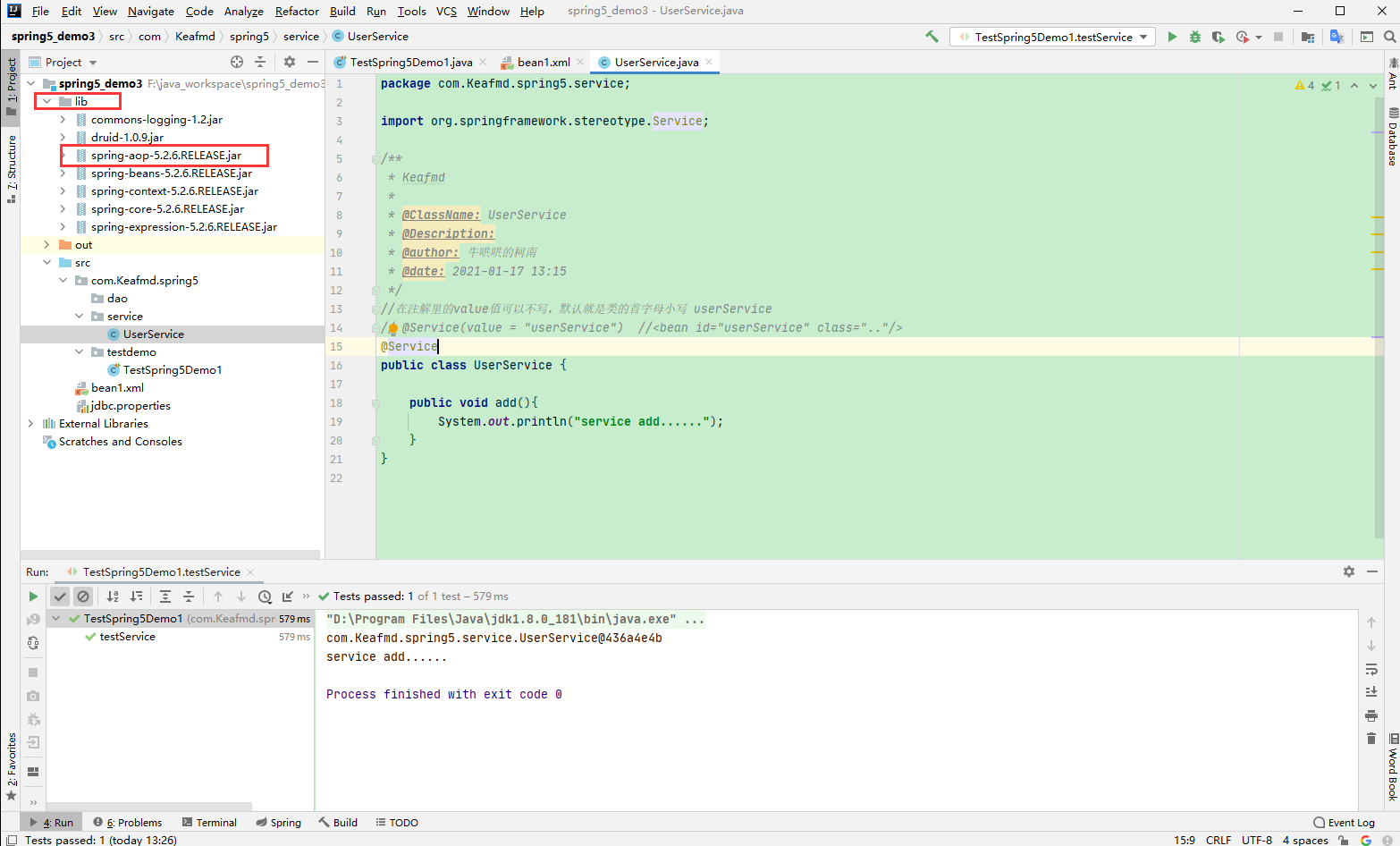Click the Translate plugin icon in toolbar

1337,37
